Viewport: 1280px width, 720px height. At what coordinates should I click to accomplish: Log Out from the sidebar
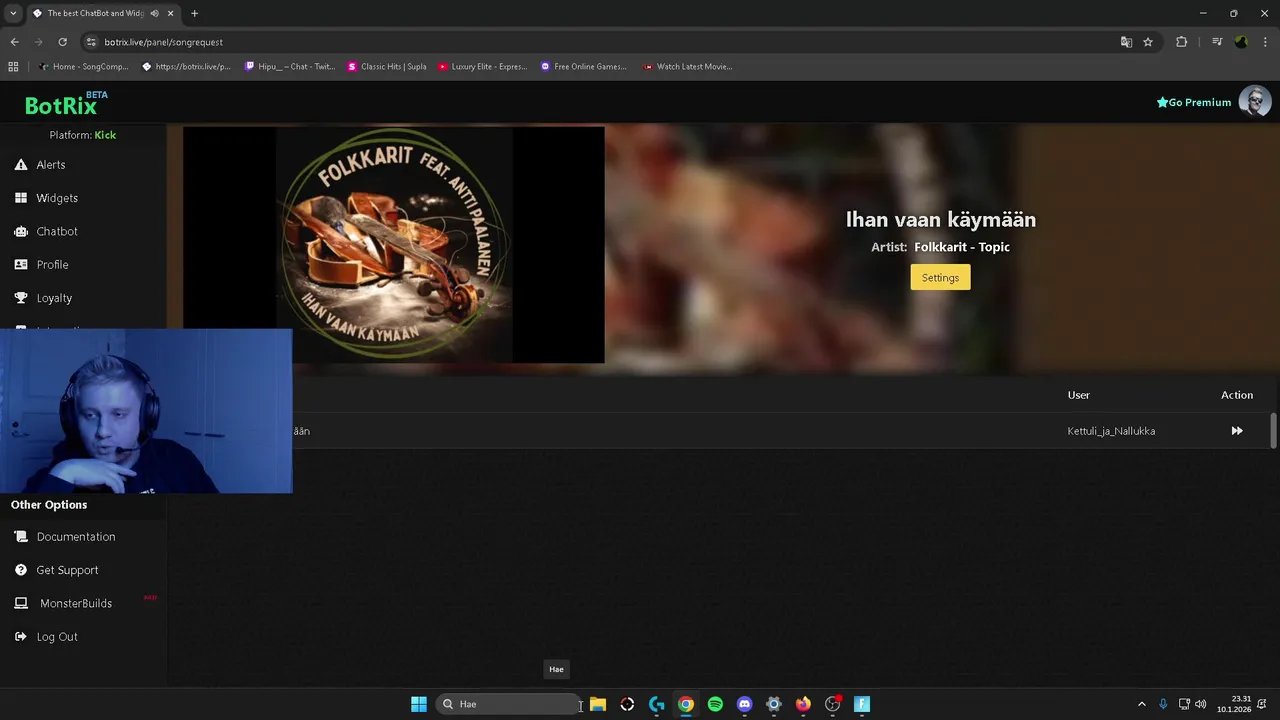[56, 637]
